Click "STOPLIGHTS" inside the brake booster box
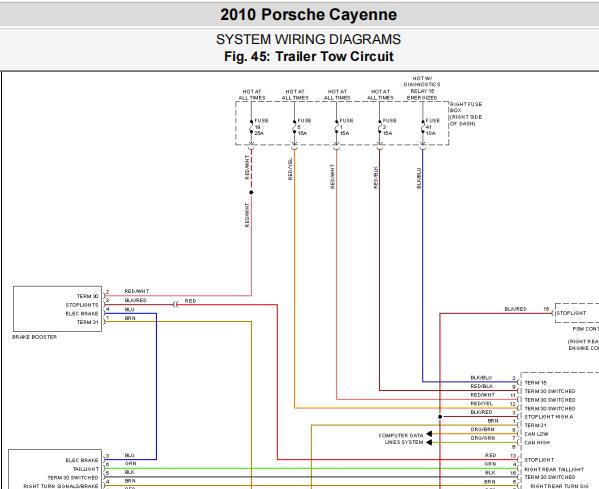The image size is (599, 489). (x=82, y=305)
